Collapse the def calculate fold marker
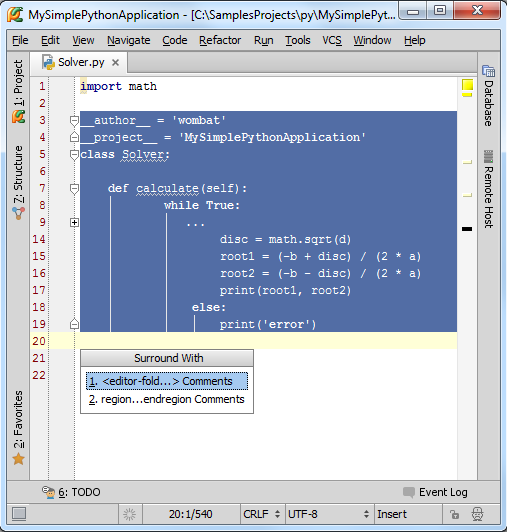 click(74, 189)
